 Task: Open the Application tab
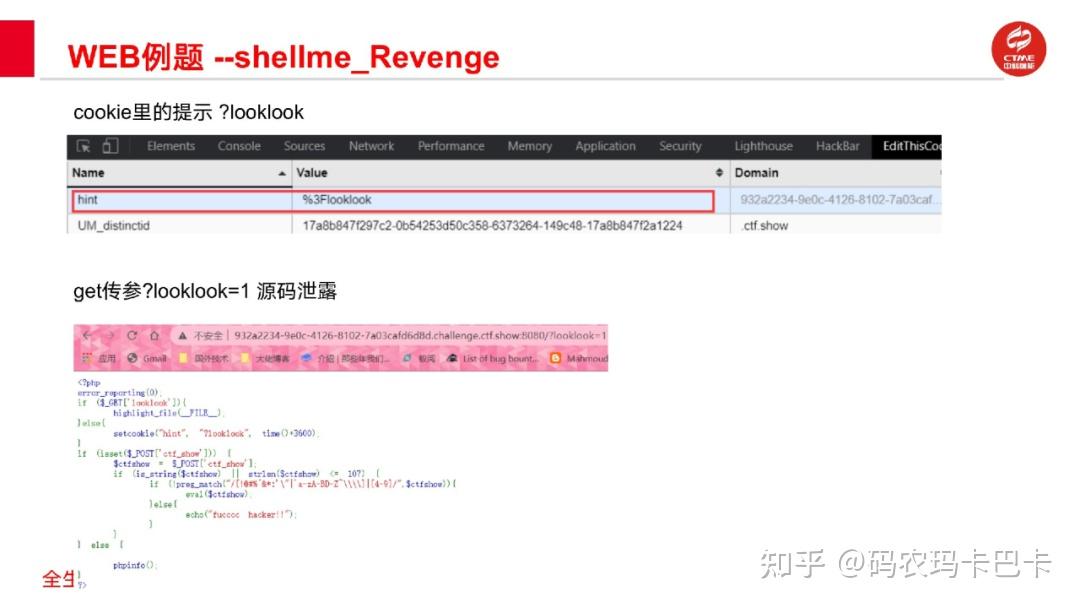[x=605, y=146]
